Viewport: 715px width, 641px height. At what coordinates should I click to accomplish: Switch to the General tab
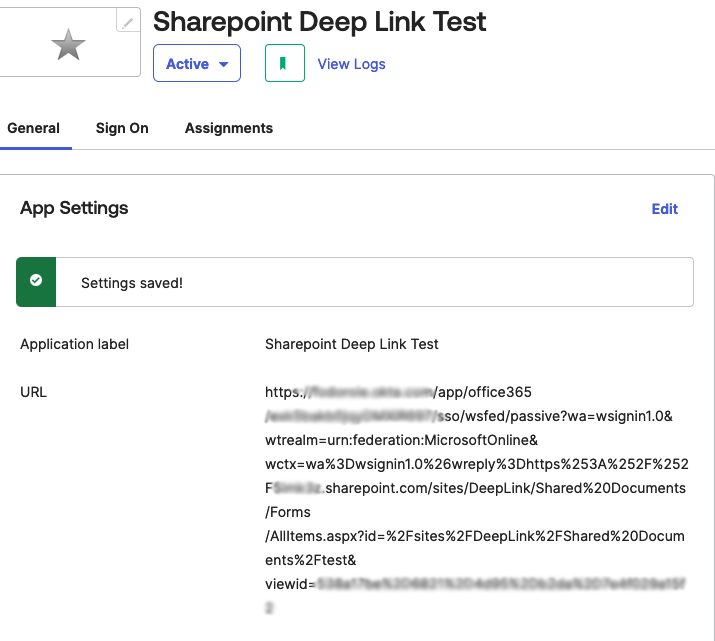(x=33, y=129)
